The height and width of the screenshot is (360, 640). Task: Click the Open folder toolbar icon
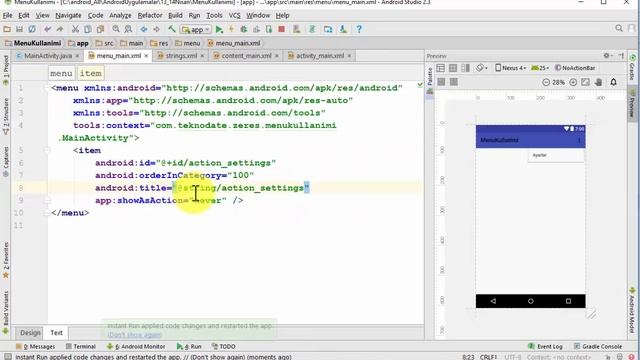click(x=7, y=29)
